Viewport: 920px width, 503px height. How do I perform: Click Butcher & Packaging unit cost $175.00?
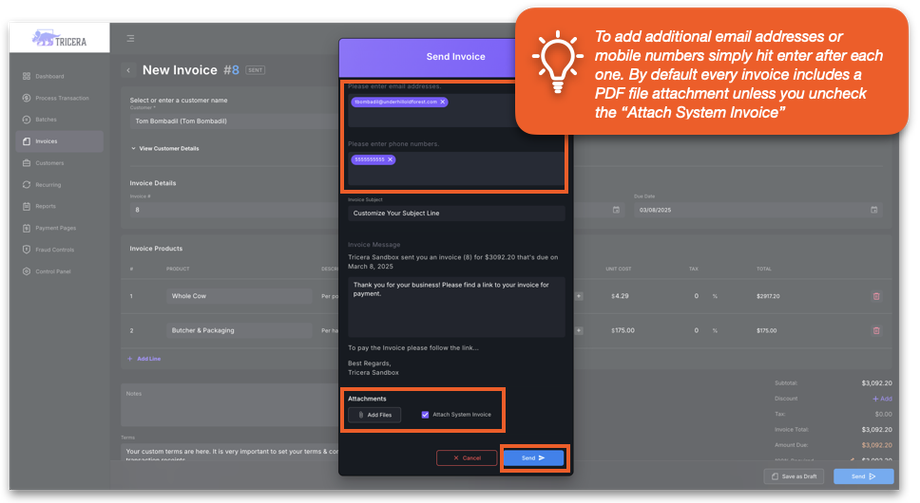click(x=623, y=331)
